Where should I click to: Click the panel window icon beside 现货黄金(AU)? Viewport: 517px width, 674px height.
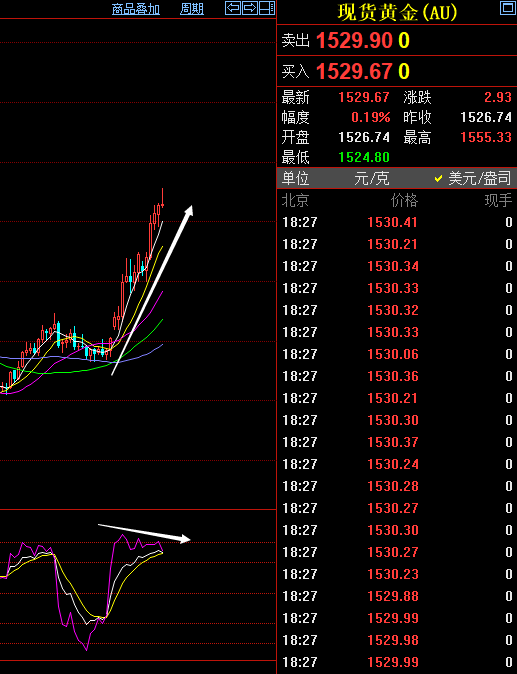coord(508,8)
